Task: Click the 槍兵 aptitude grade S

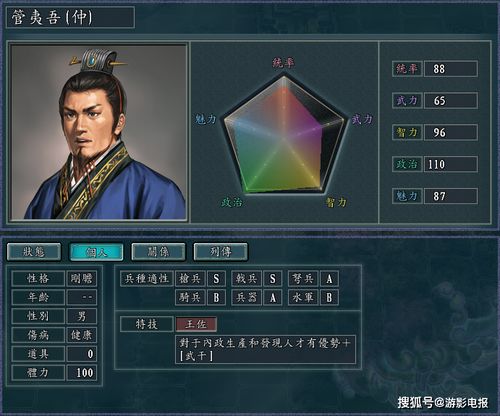Action: point(216,278)
